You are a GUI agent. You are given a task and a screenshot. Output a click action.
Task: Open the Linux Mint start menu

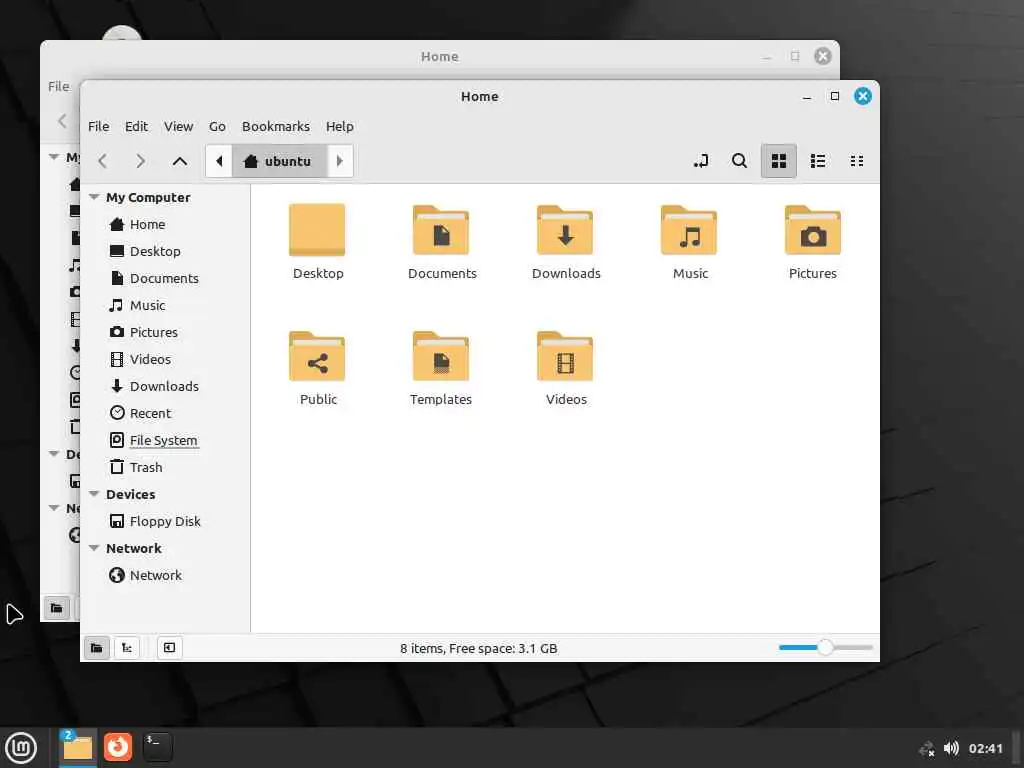21,747
